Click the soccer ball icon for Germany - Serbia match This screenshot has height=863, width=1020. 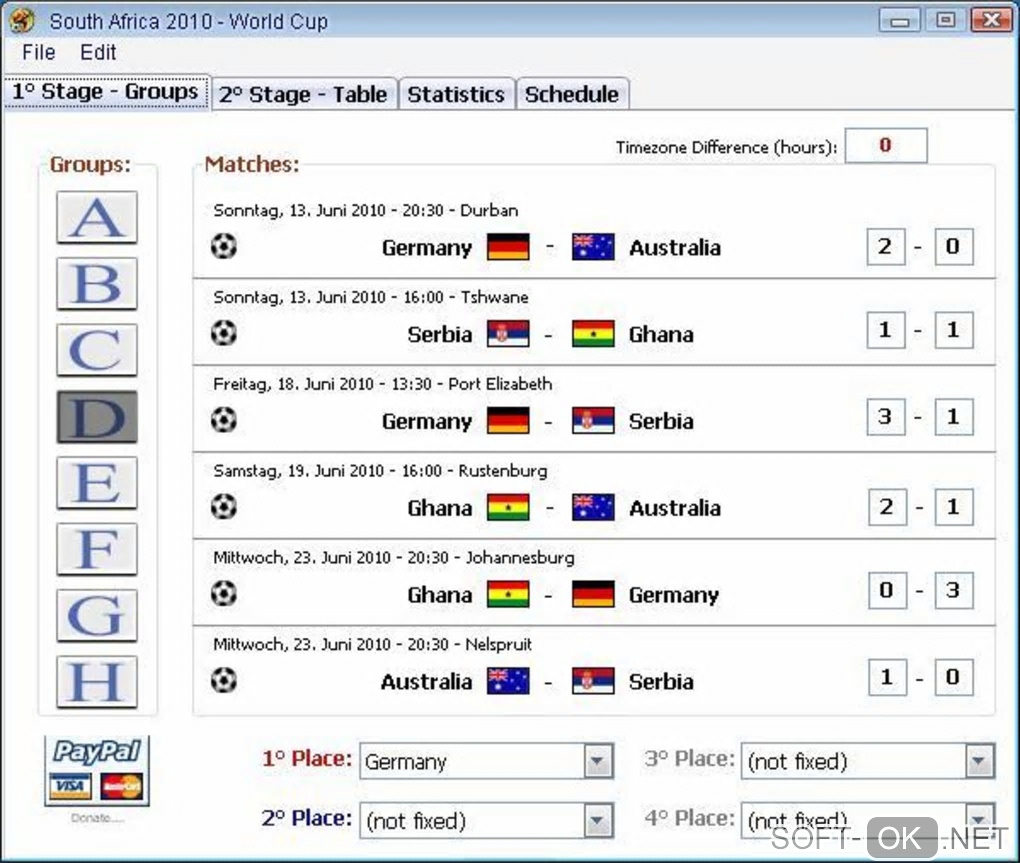[224, 419]
